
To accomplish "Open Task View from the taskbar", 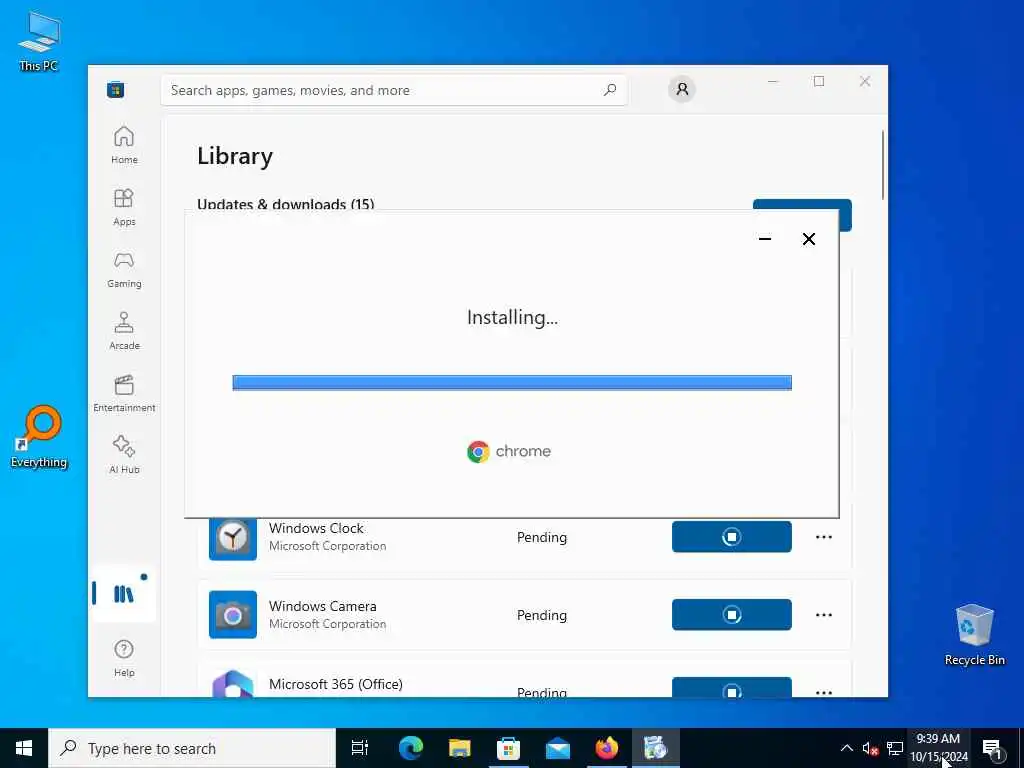I will [360, 748].
